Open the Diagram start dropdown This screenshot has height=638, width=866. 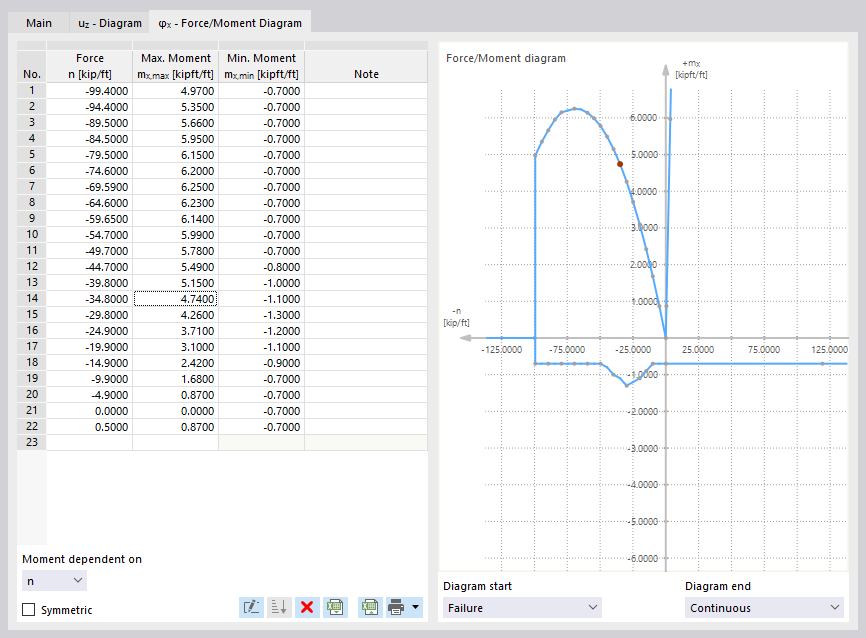click(x=522, y=608)
